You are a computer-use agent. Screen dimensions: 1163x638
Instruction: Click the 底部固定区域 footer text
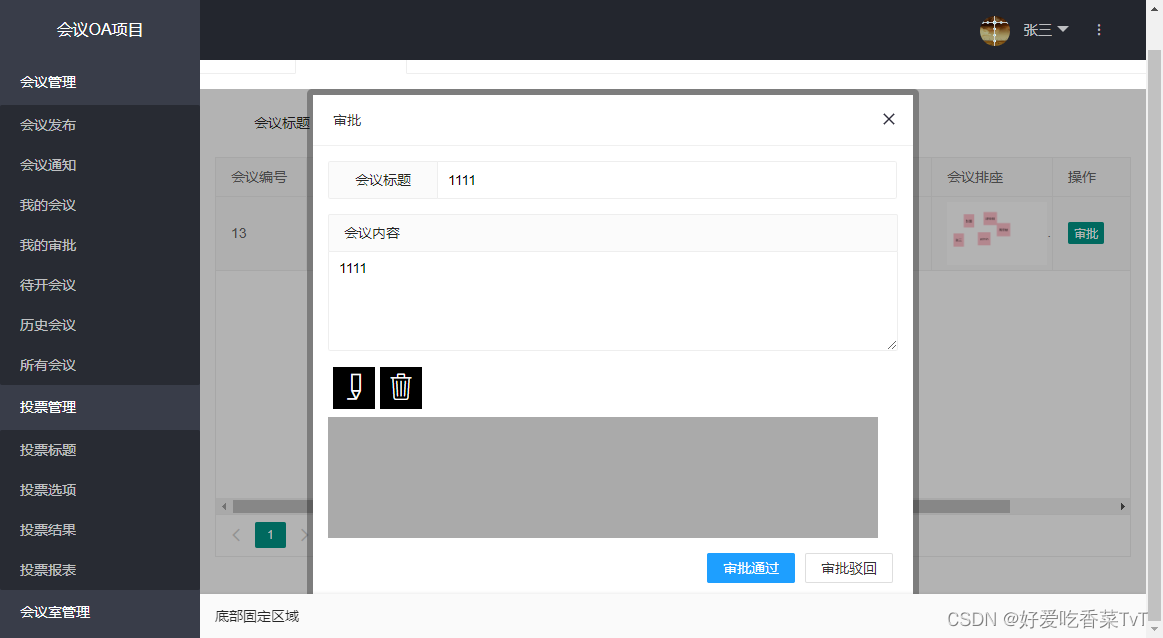[257, 616]
